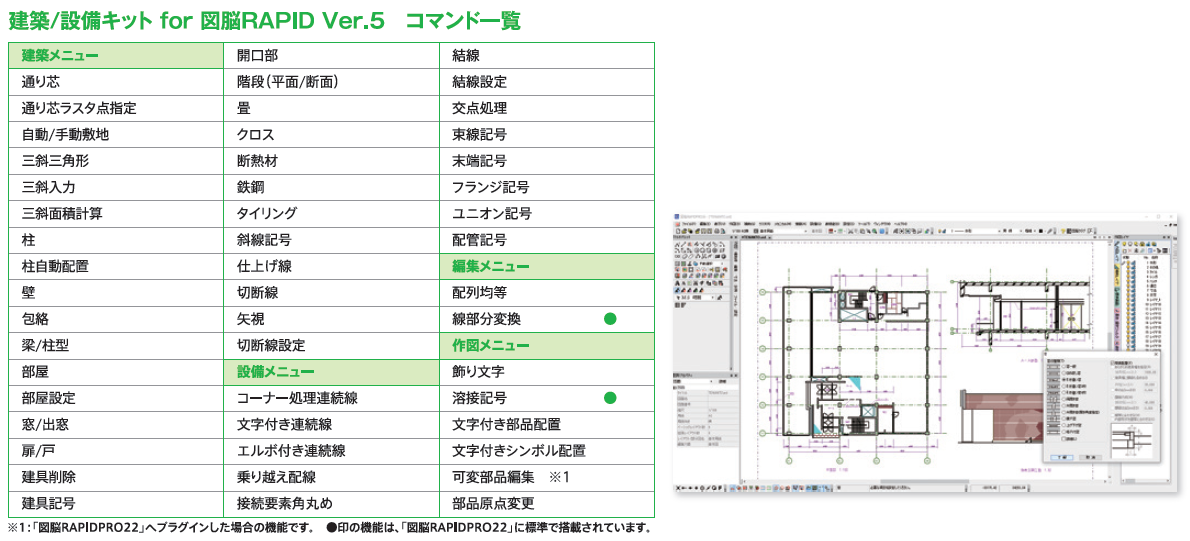
Task: Click the 自動/手動敷地 entry
Action: tap(115, 134)
